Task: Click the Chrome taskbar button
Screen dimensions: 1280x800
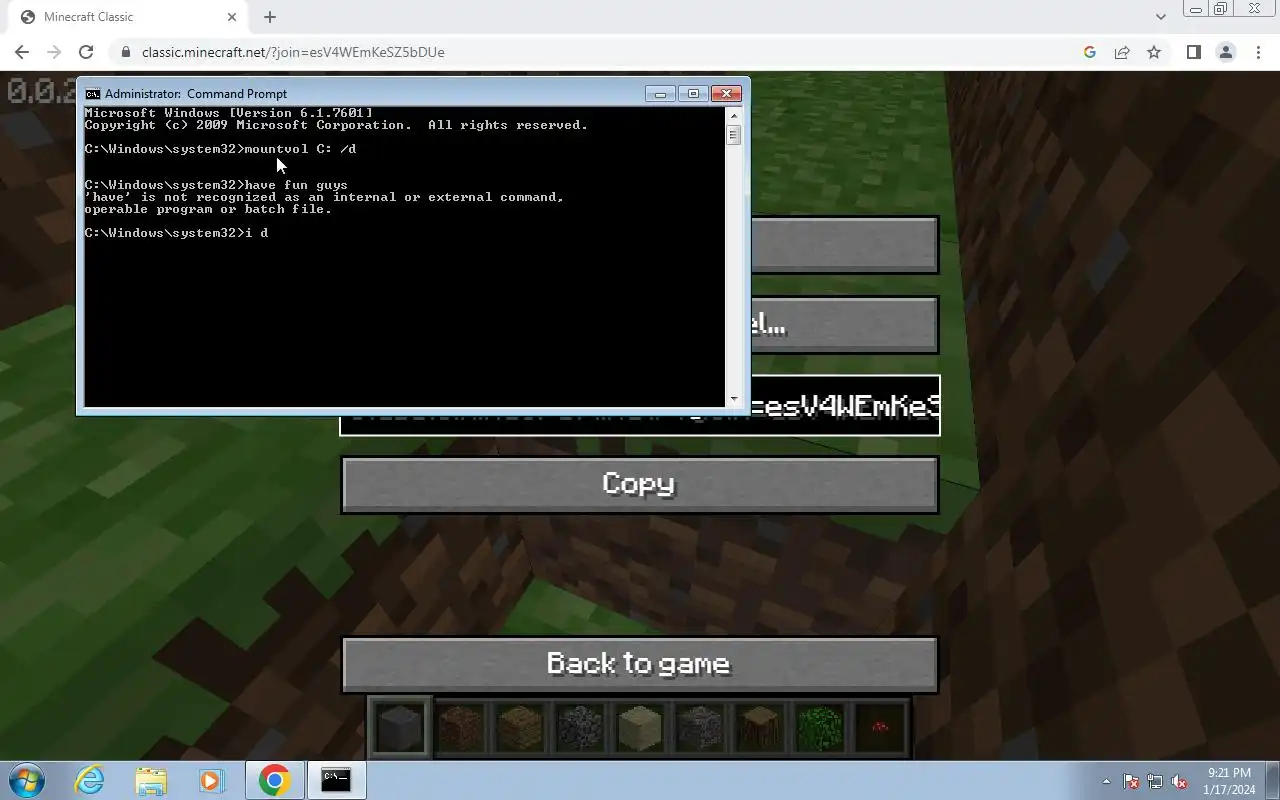Action: 275,780
